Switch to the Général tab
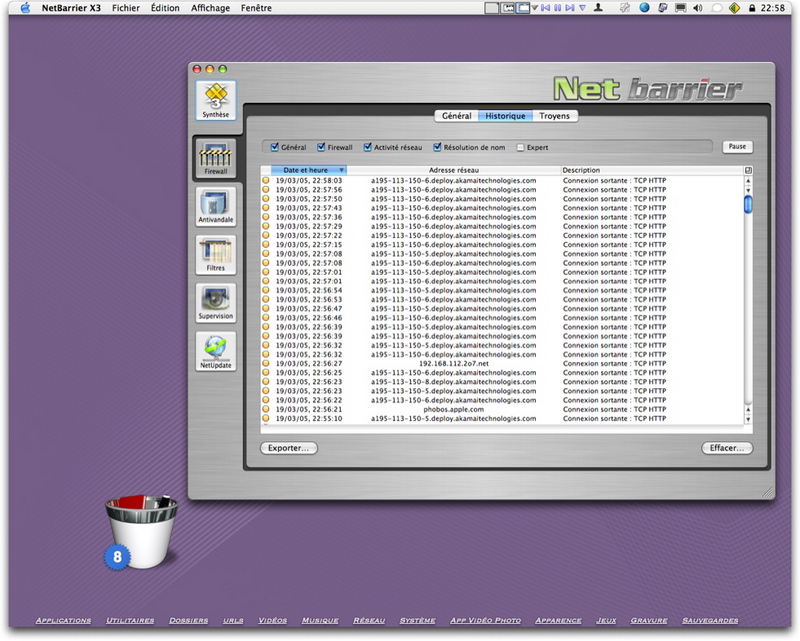The image size is (800, 641). [456, 116]
